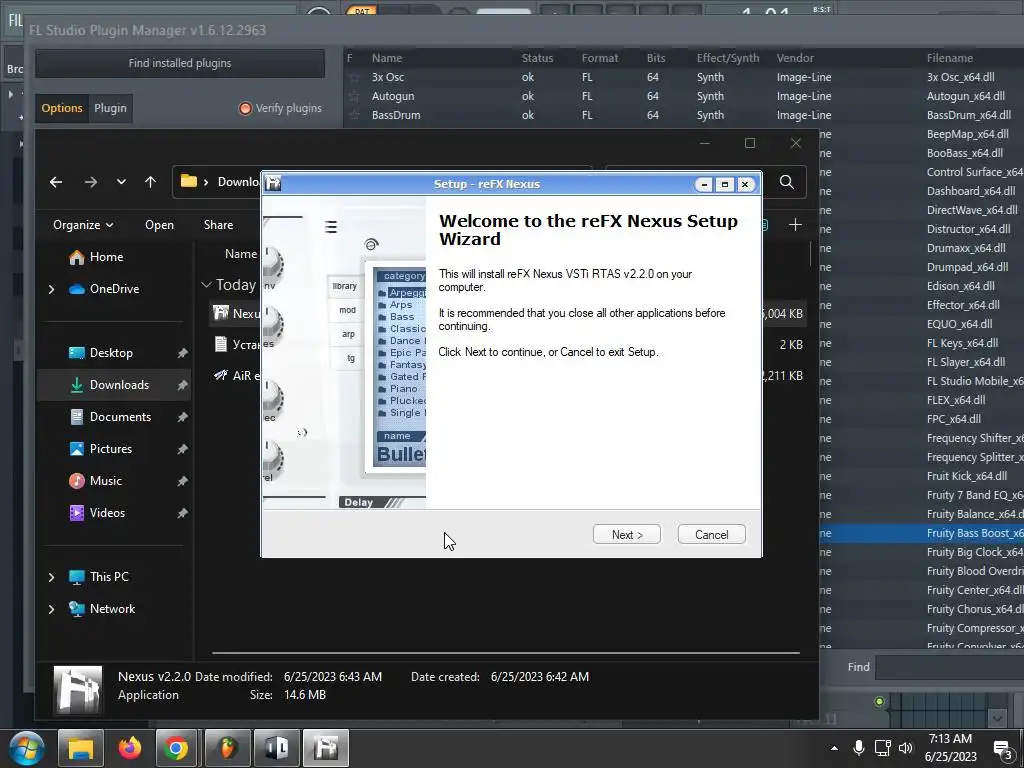Expand the Network tree node
The width and height of the screenshot is (1024, 768).
coord(52,609)
